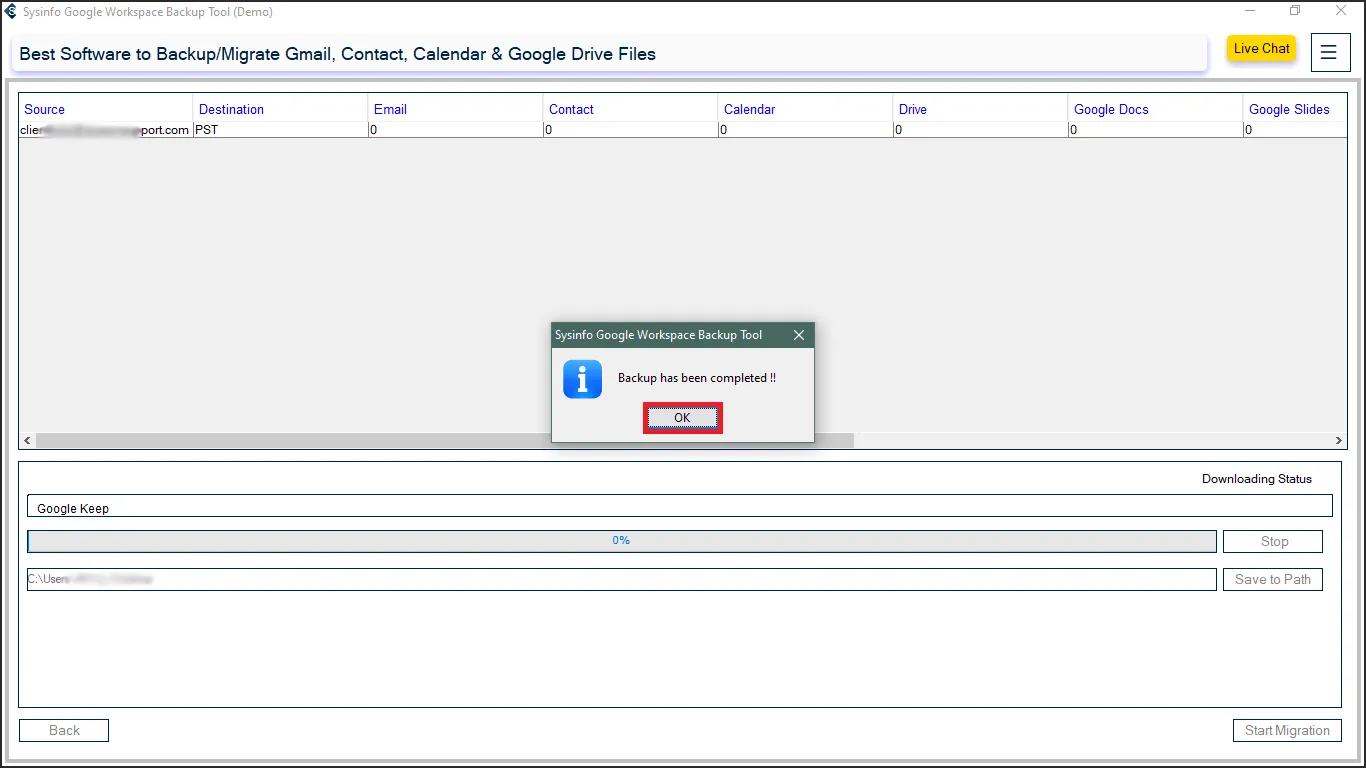Screen dimensions: 1366x768
Task: Click the horizontal scrollbar right arrow
Action: [x=1339, y=441]
